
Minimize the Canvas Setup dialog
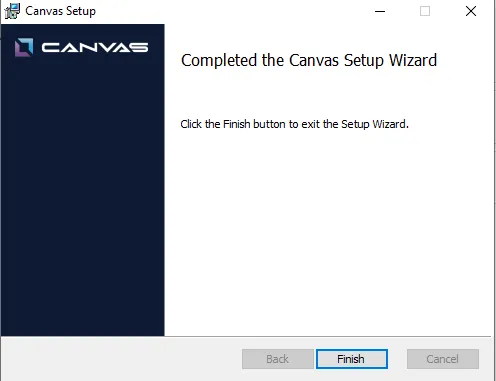click(x=380, y=11)
